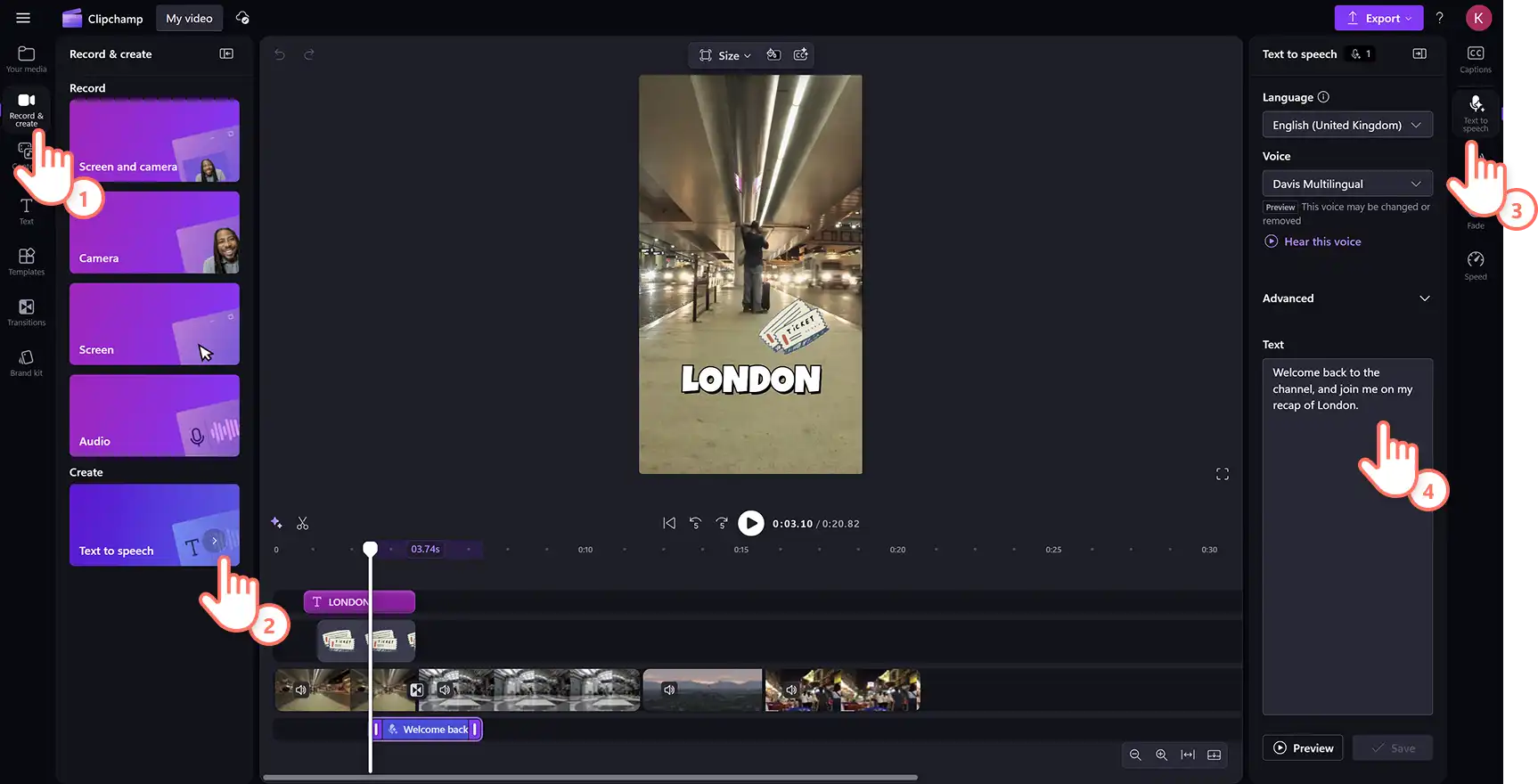The width and height of the screenshot is (1538, 784).
Task: Toggle mute on the last video clip
Action: [x=791, y=690]
